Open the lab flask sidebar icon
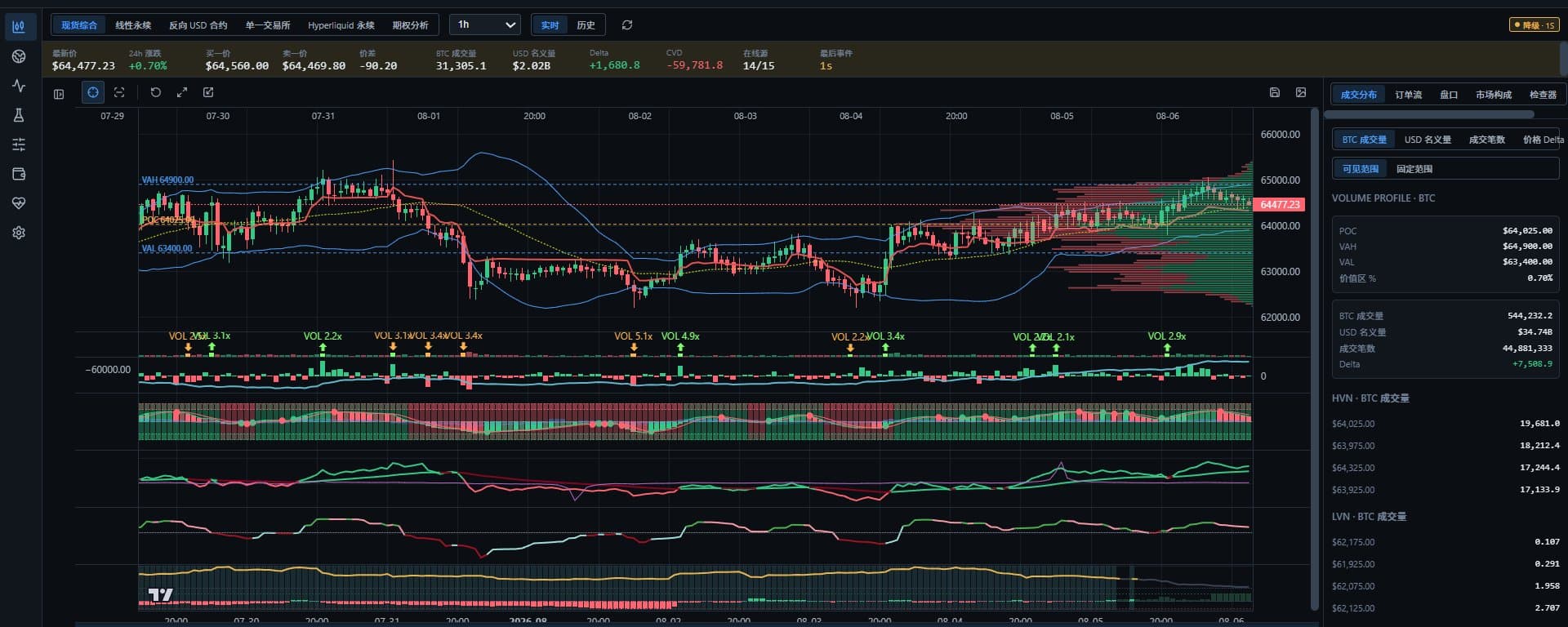Image resolution: width=1568 pixels, height=627 pixels. point(19,115)
